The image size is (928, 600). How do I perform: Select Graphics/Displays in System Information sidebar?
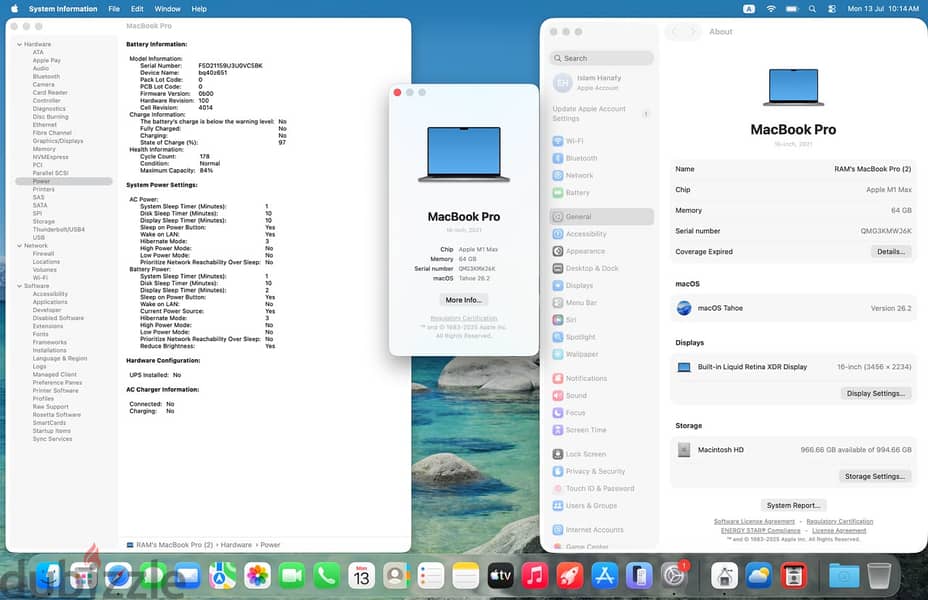pos(57,141)
